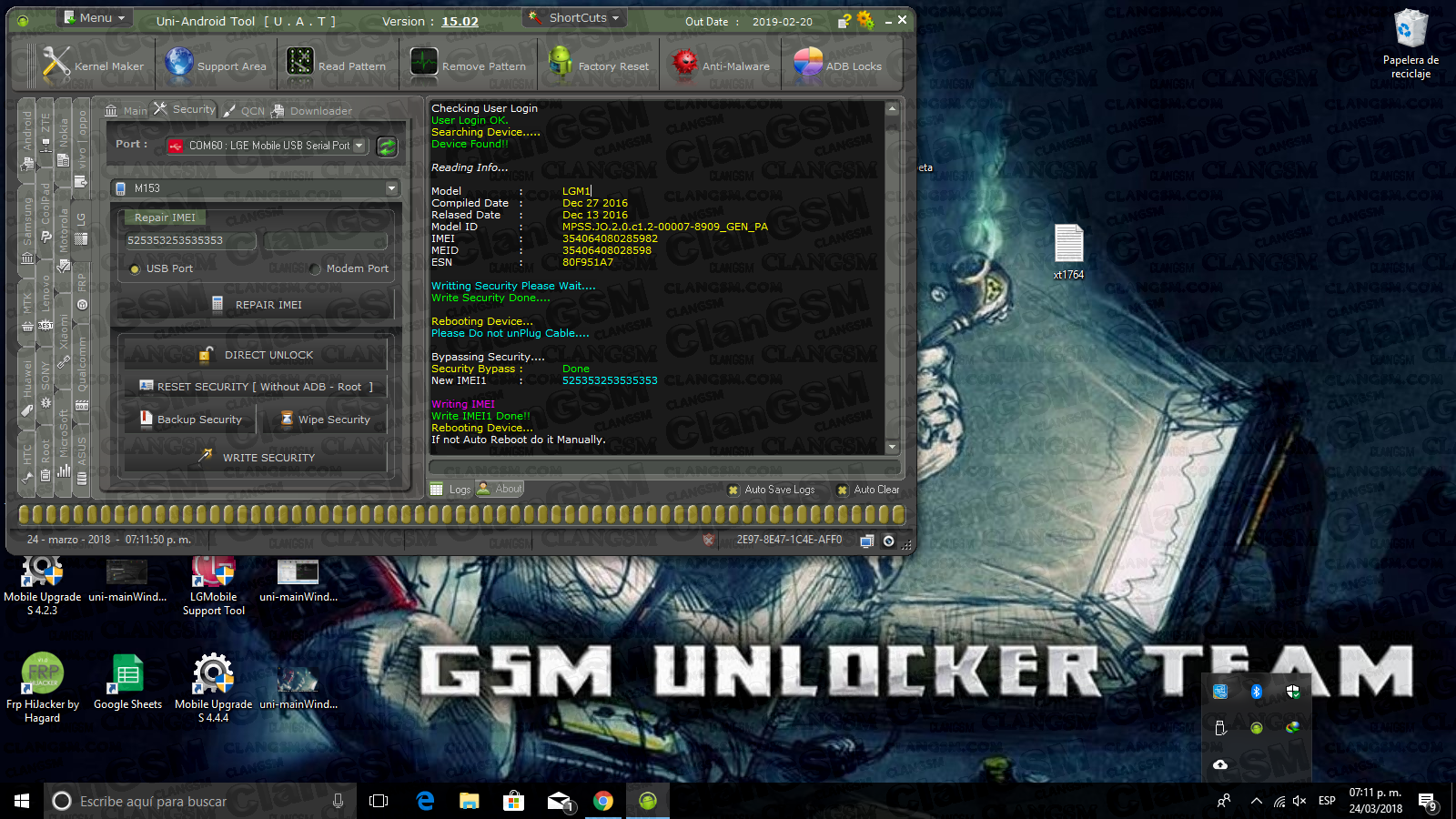This screenshot has width=1456, height=819.
Task: Expand the COM port dropdown
Action: (x=359, y=146)
